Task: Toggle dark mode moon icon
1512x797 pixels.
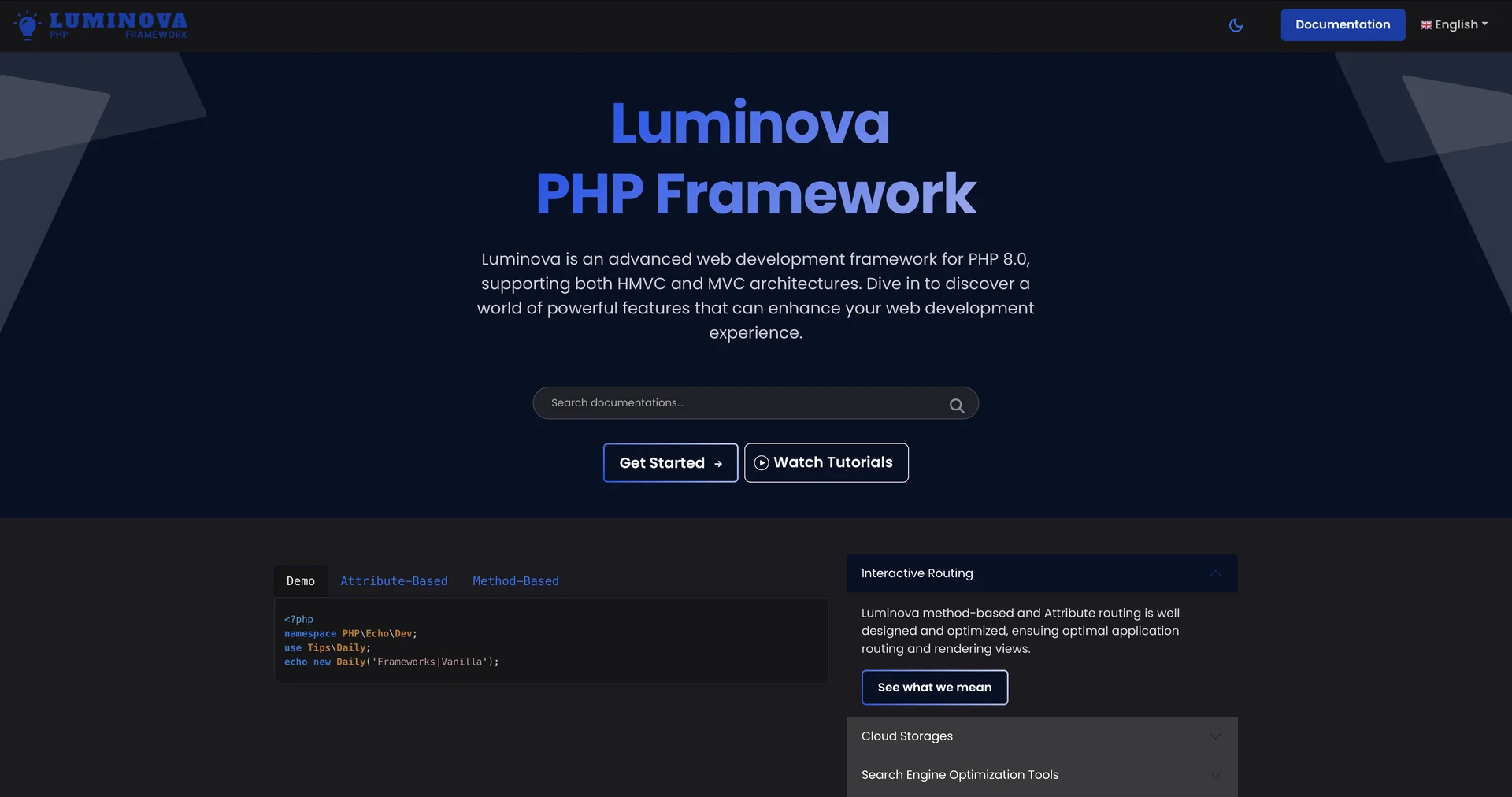Action: [1236, 25]
